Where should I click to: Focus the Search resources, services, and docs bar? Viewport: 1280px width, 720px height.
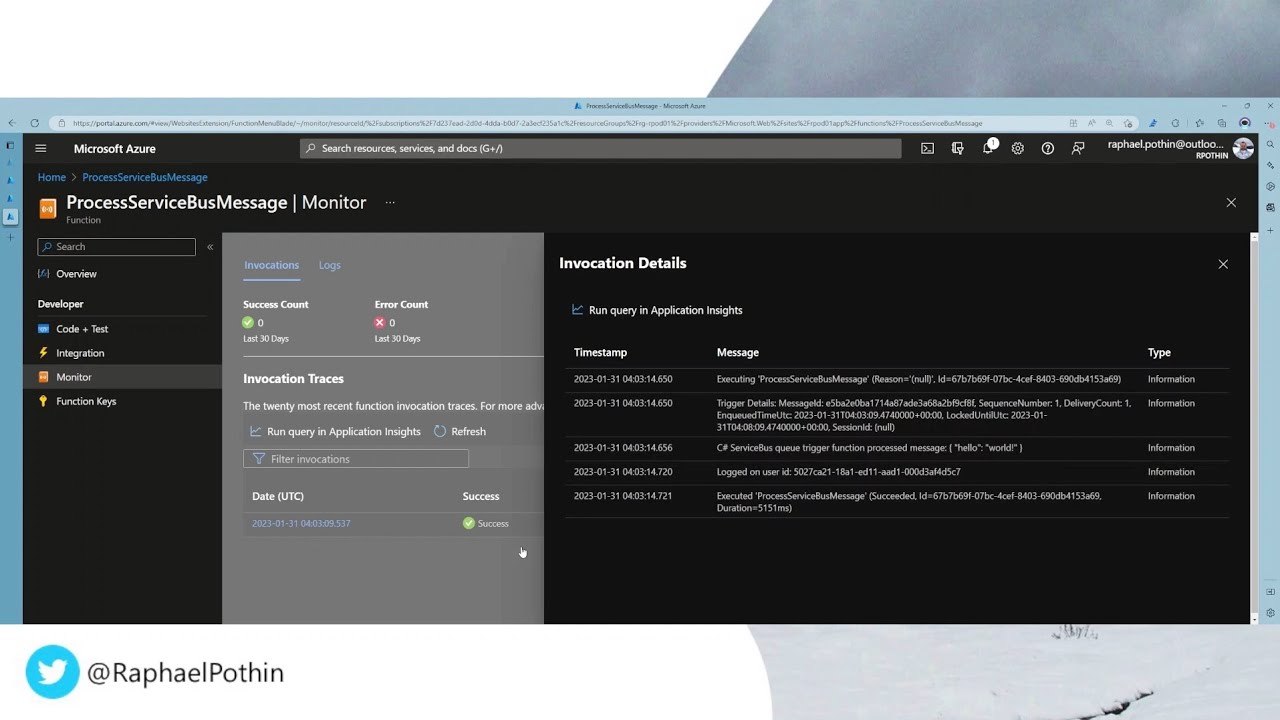pos(600,148)
